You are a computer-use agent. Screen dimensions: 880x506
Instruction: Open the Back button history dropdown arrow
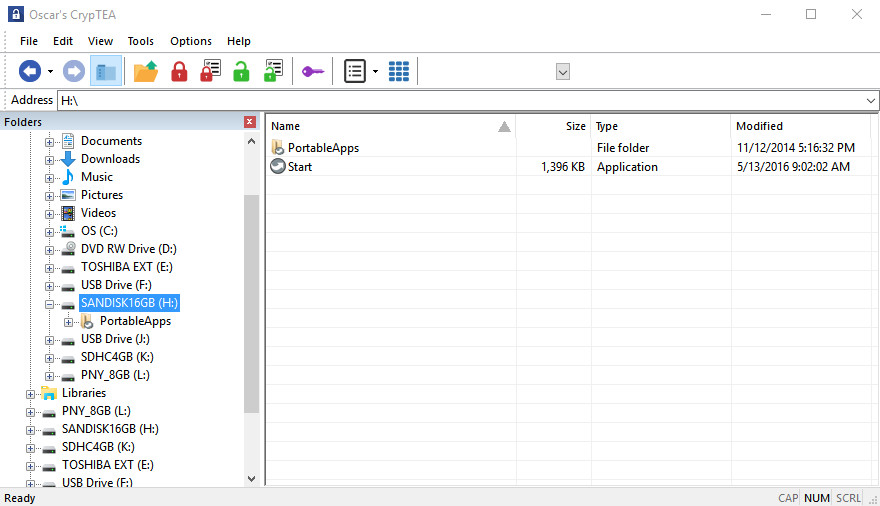pyautogui.click(x=51, y=72)
